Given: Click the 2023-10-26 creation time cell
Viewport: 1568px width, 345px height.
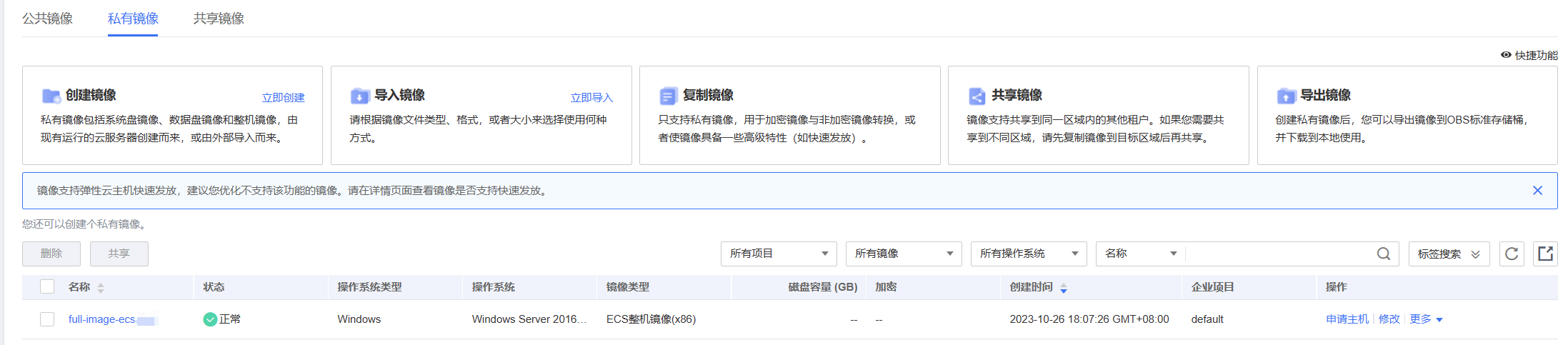Looking at the screenshot, I should coord(1089,319).
